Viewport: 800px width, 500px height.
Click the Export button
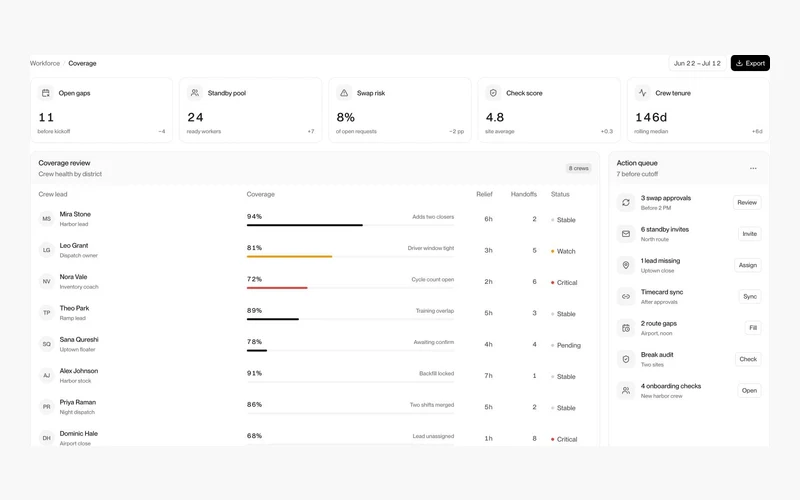tap(750, 63)
